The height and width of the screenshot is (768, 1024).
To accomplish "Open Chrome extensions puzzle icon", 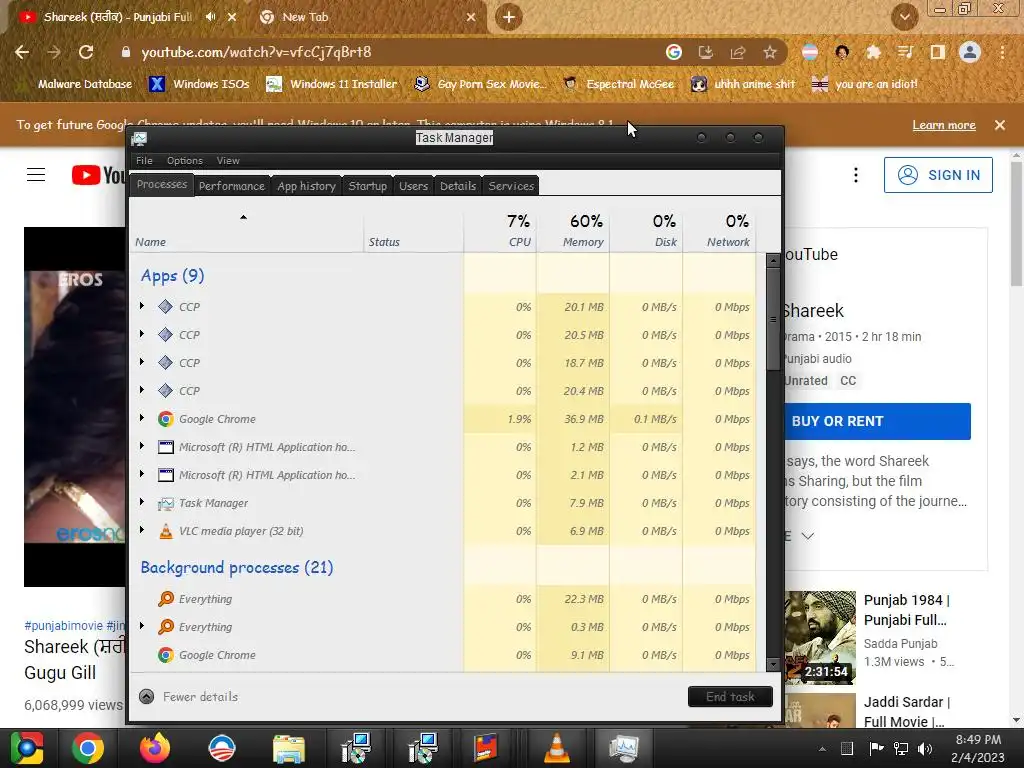I will click(x=874, y=52).
